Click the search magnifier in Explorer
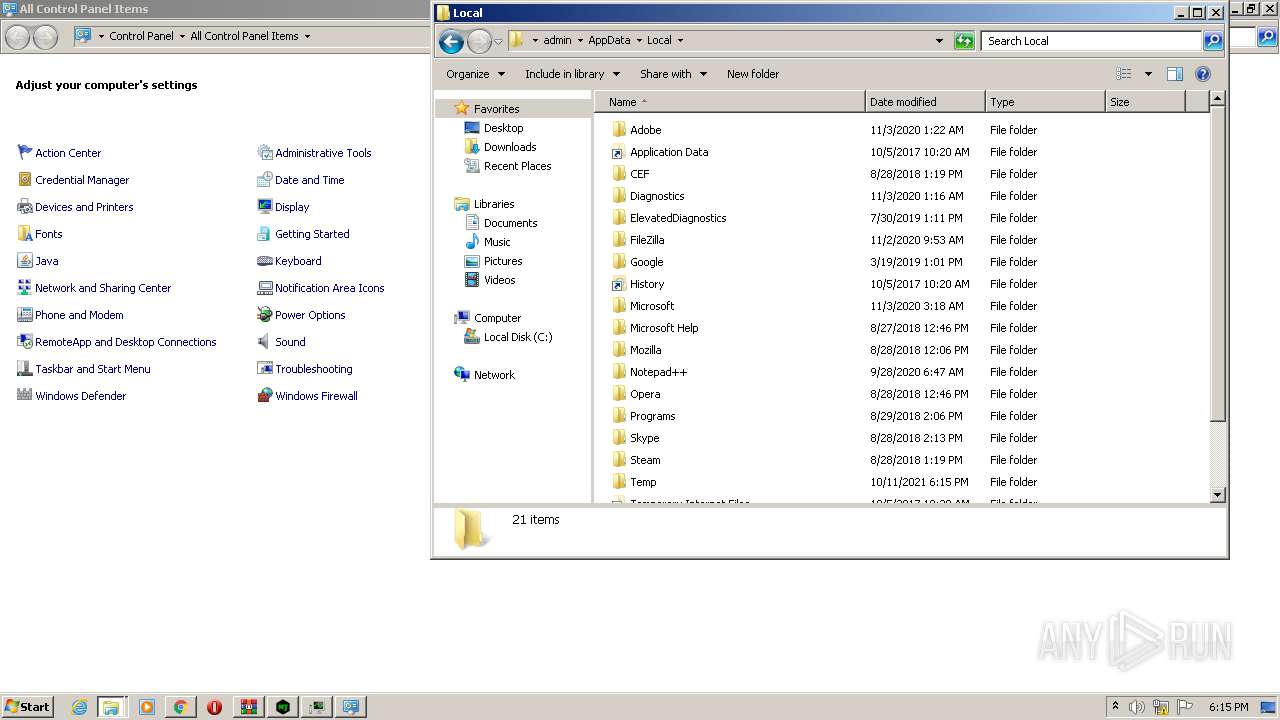Screen dimensions: 1280x720 pos(1213,41)
